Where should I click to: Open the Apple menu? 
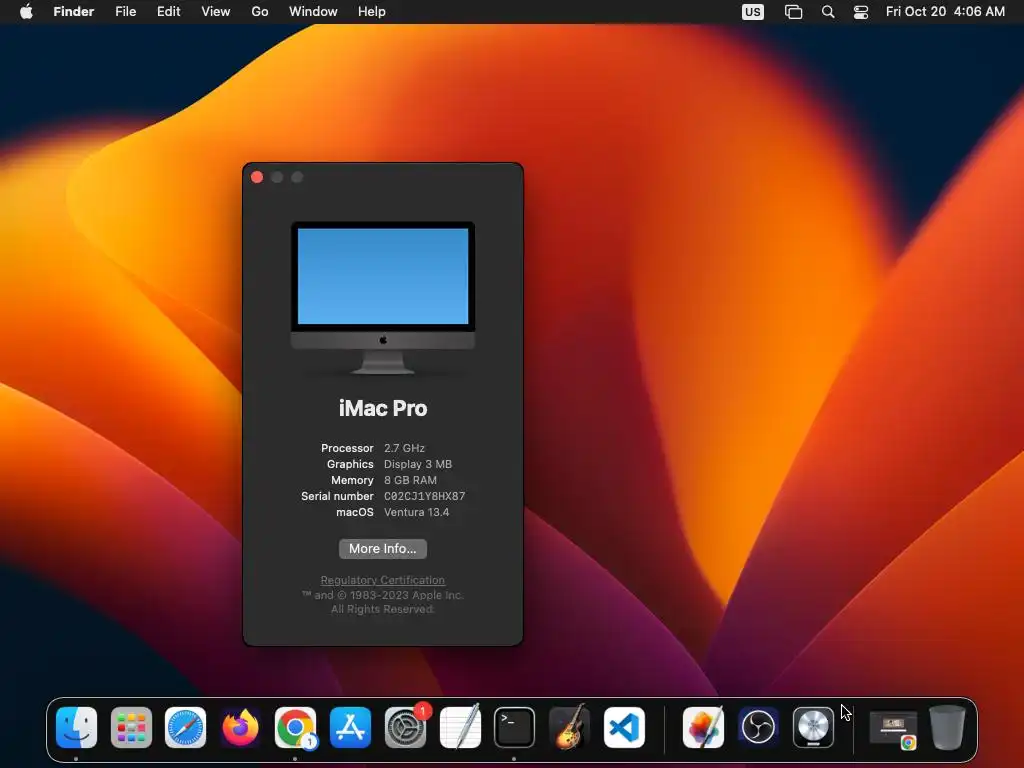point(26,11)
